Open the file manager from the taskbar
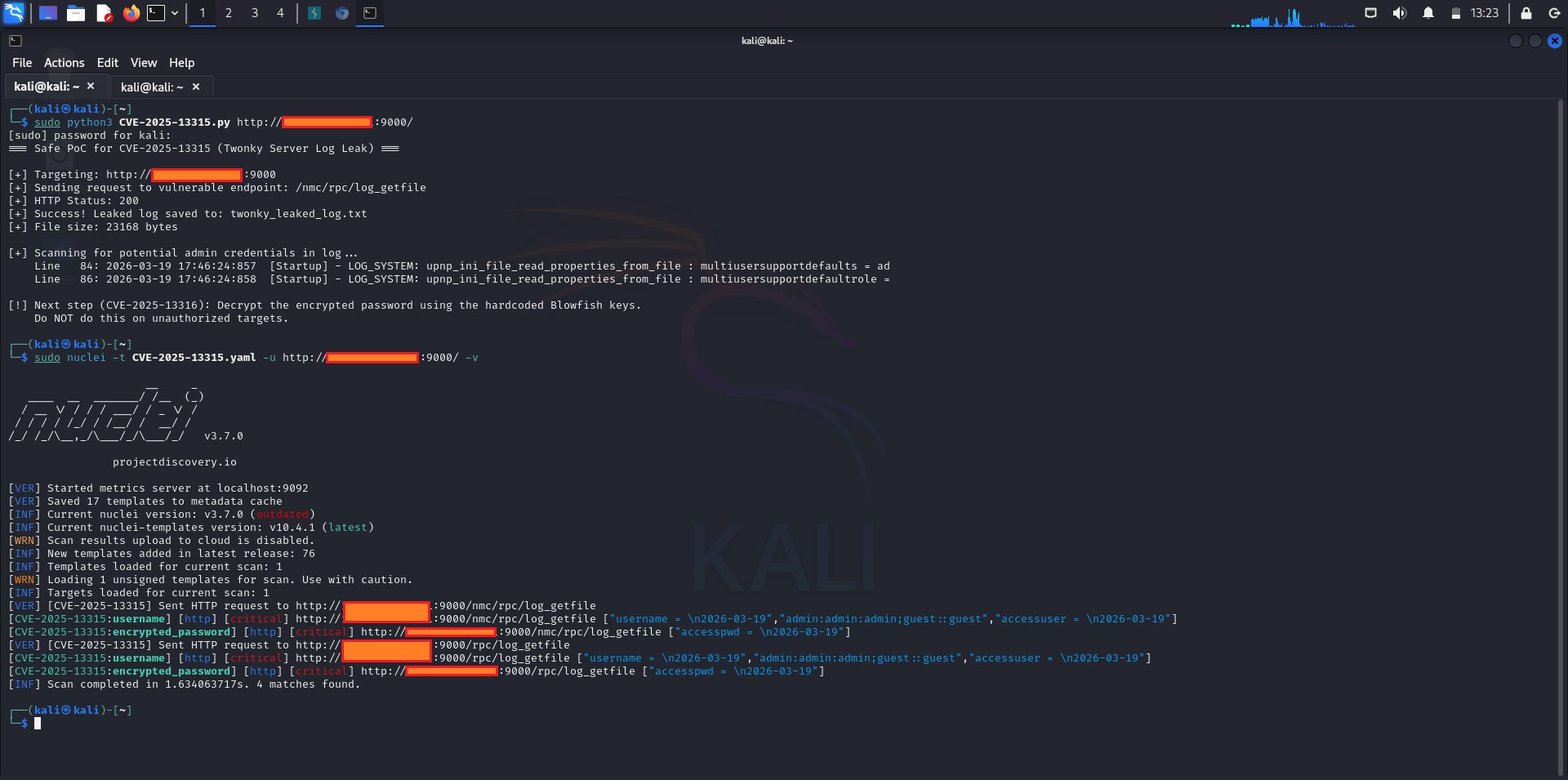 pos(76,13)
